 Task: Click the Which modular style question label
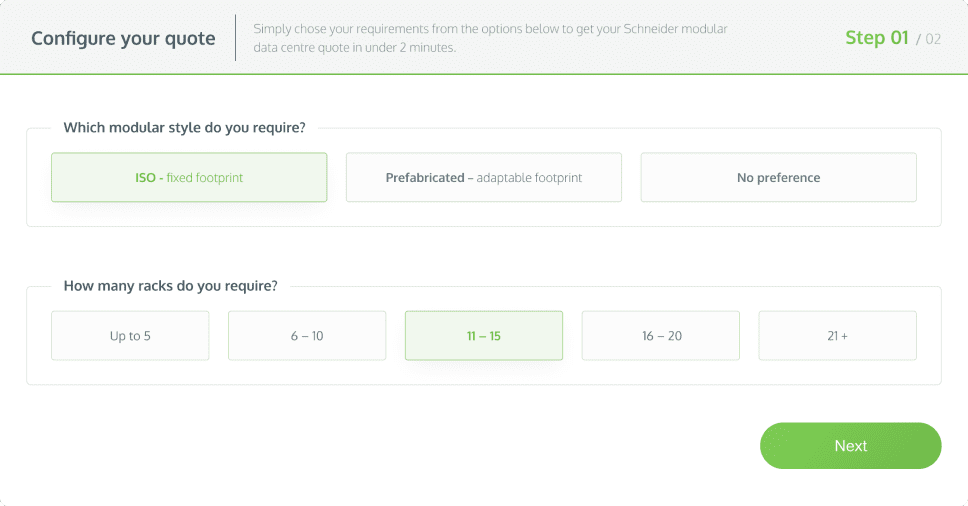(x=185, y=128)
